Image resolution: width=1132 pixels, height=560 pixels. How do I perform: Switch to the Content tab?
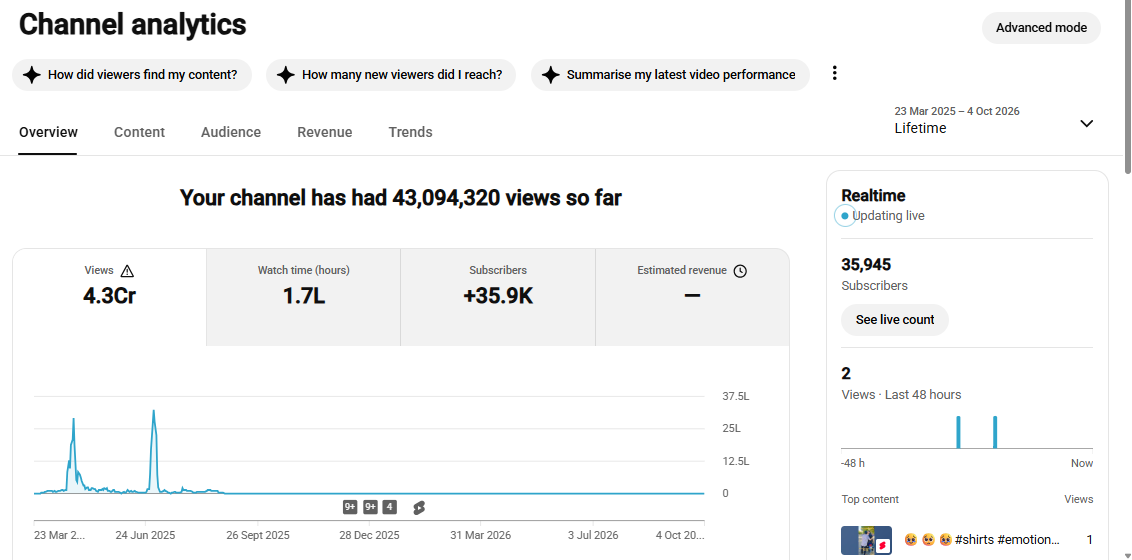click(139, 132)
